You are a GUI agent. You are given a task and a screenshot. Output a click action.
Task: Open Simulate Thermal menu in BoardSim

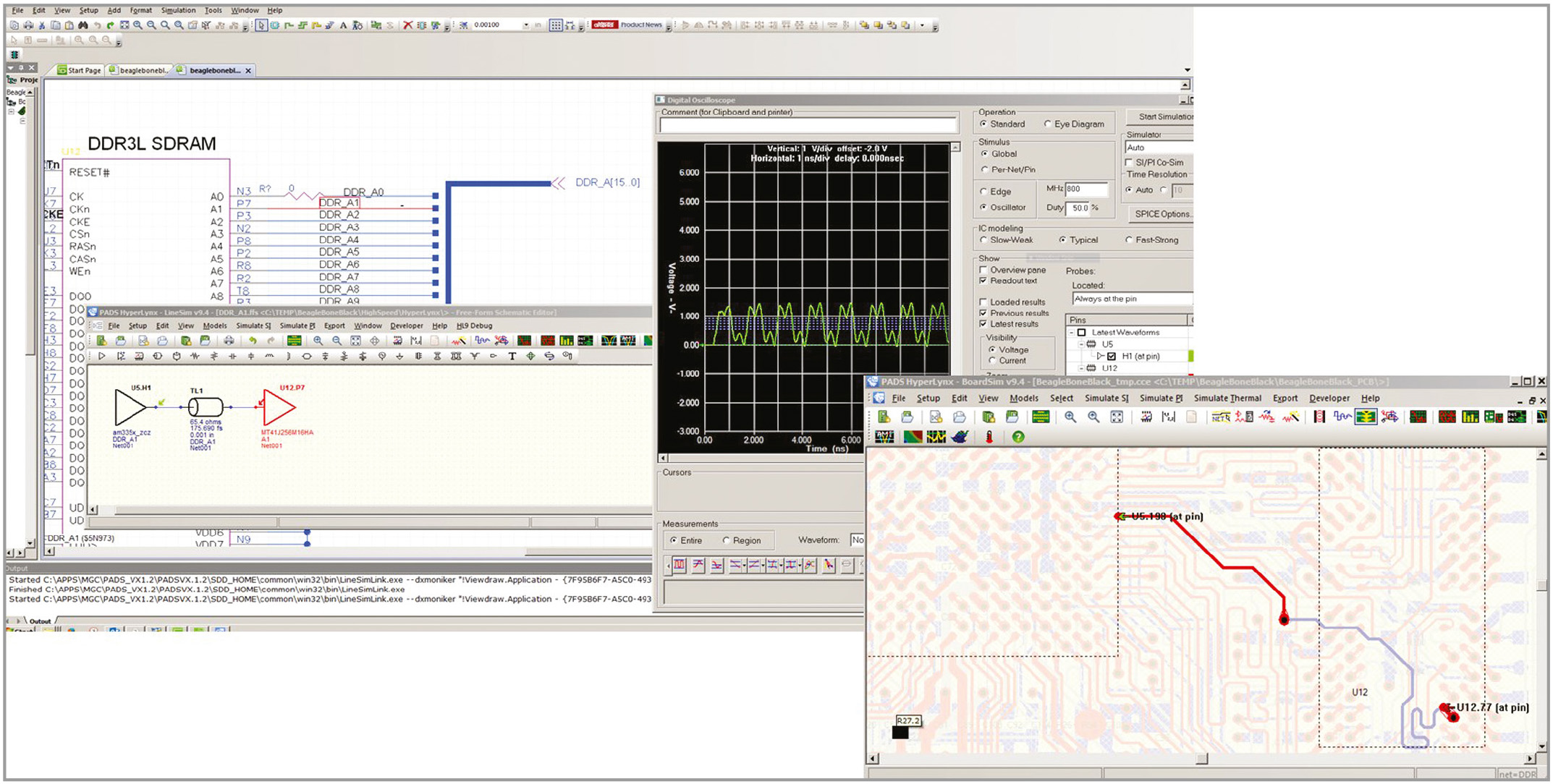tap(1227, 399)
